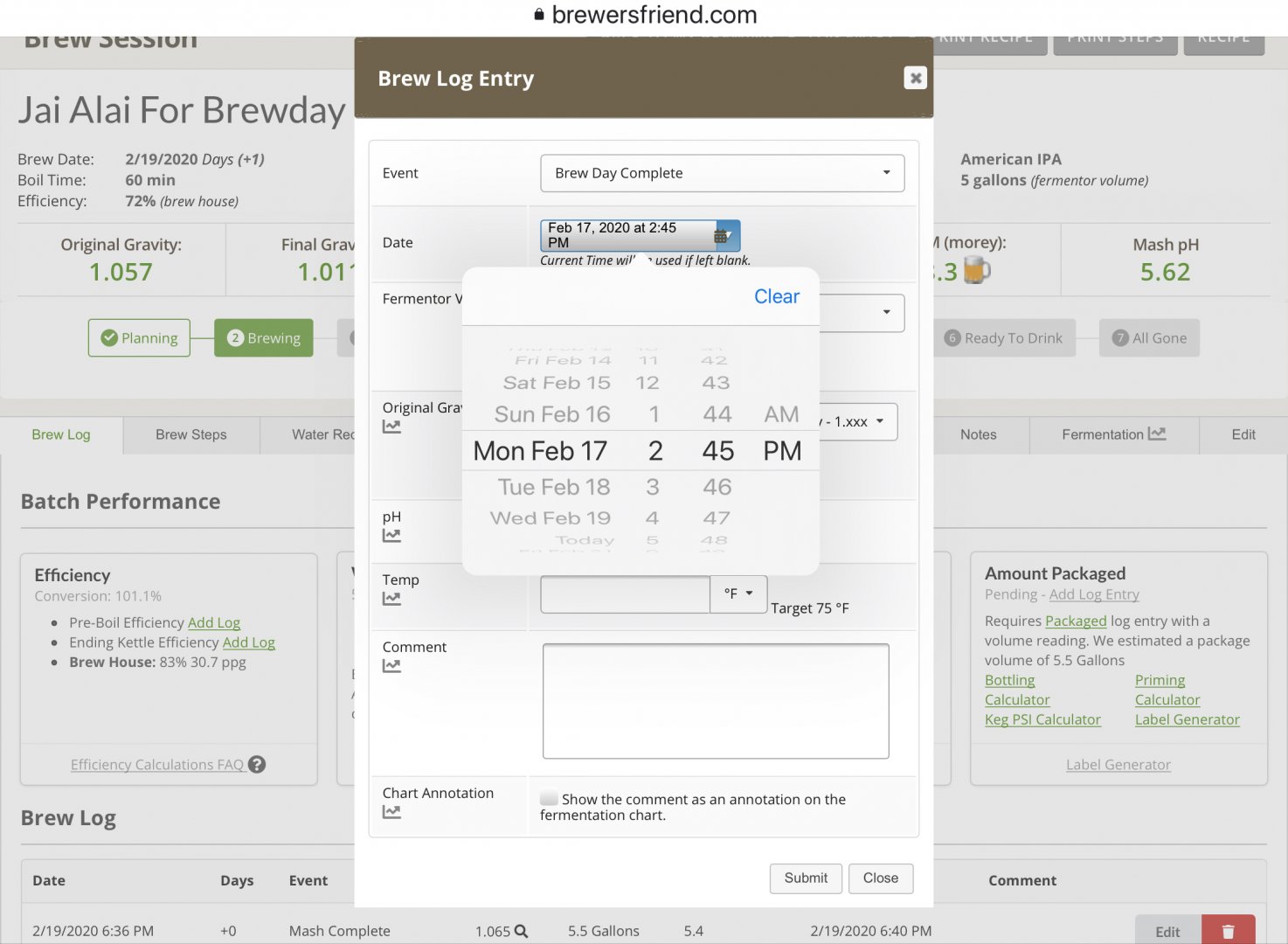Open the Notes tab
The width and height of the screenshot is (1288, 944).
click(979, 434)
